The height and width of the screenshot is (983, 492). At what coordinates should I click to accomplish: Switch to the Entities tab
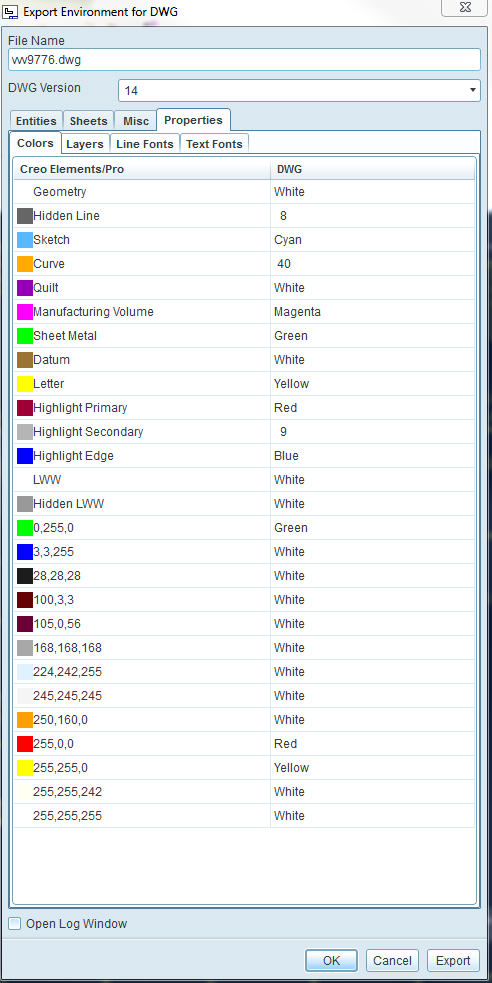click(x=36, y=121)
